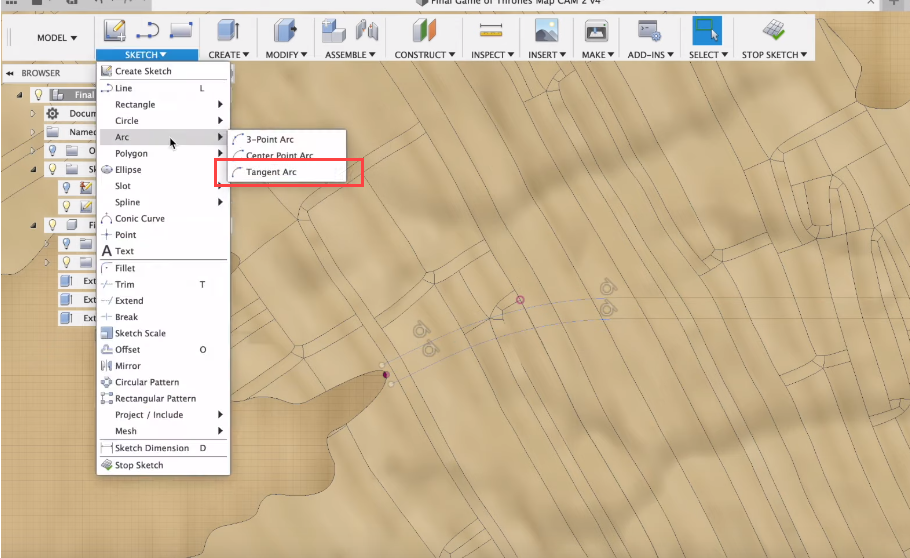Click the 3D Print icon above MAKE

tap(596, 30)
